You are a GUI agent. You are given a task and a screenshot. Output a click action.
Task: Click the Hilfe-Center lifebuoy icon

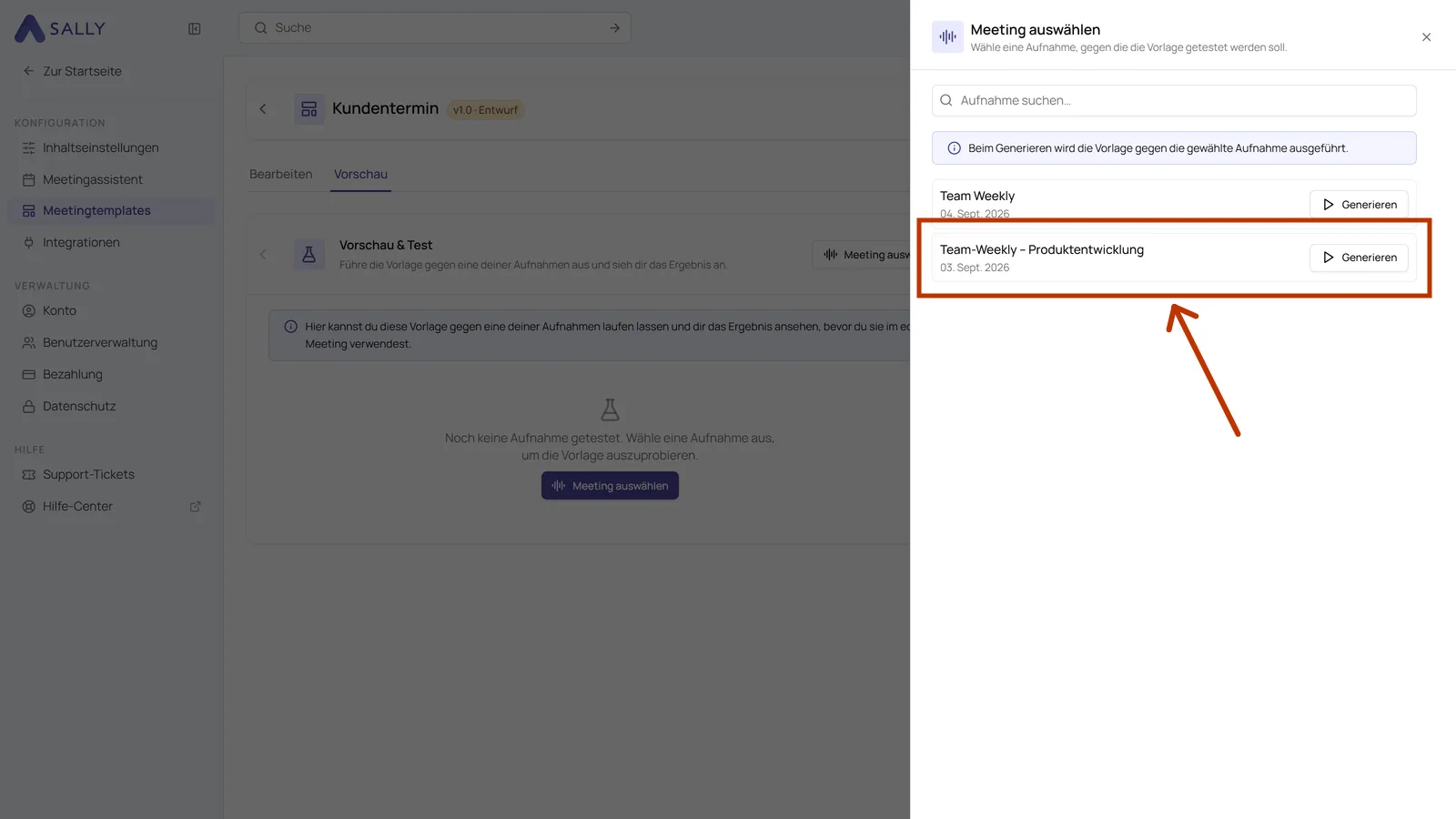pos(29,507)
